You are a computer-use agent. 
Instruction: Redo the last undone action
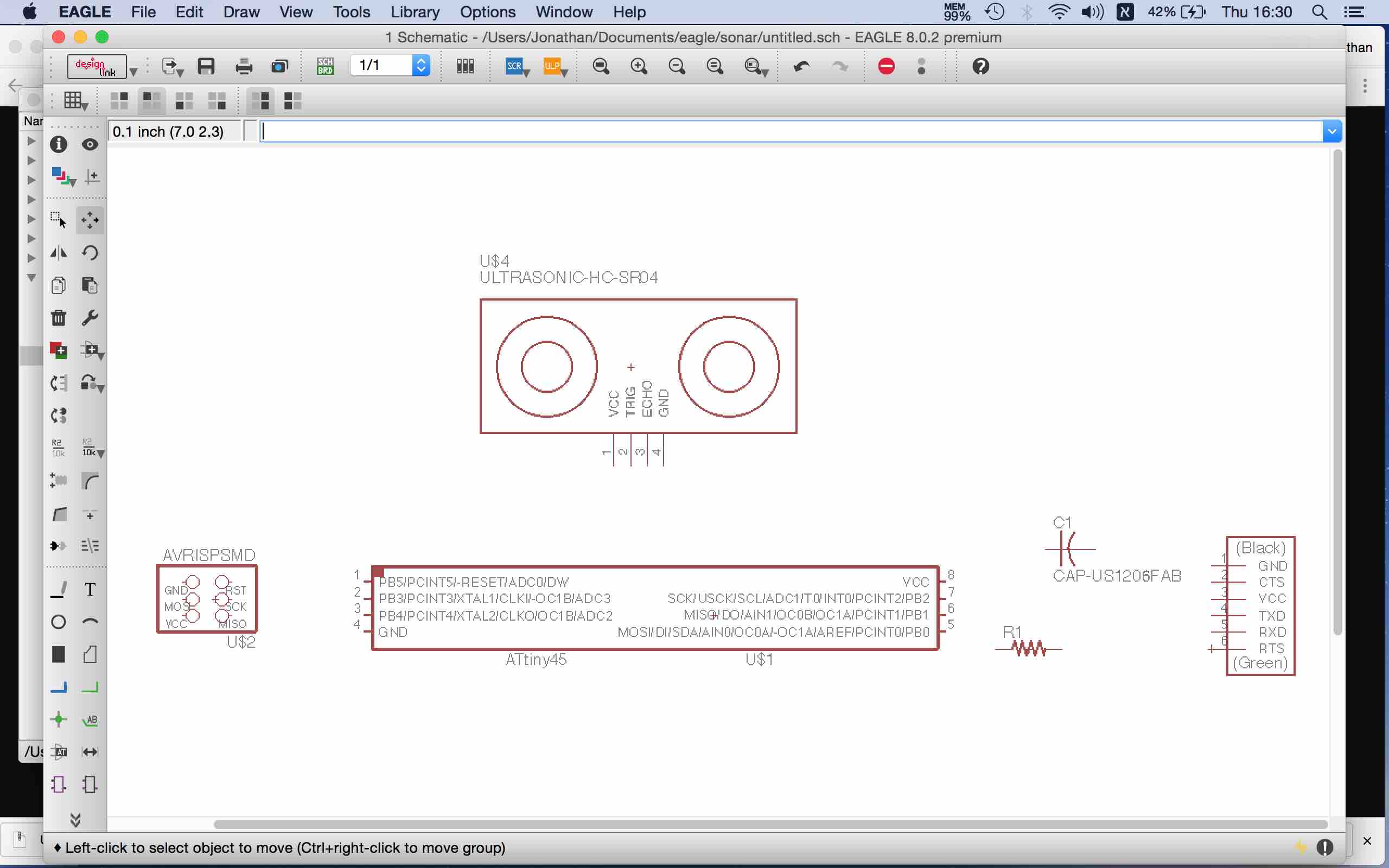pyautogui.click(x=840, y=66)
